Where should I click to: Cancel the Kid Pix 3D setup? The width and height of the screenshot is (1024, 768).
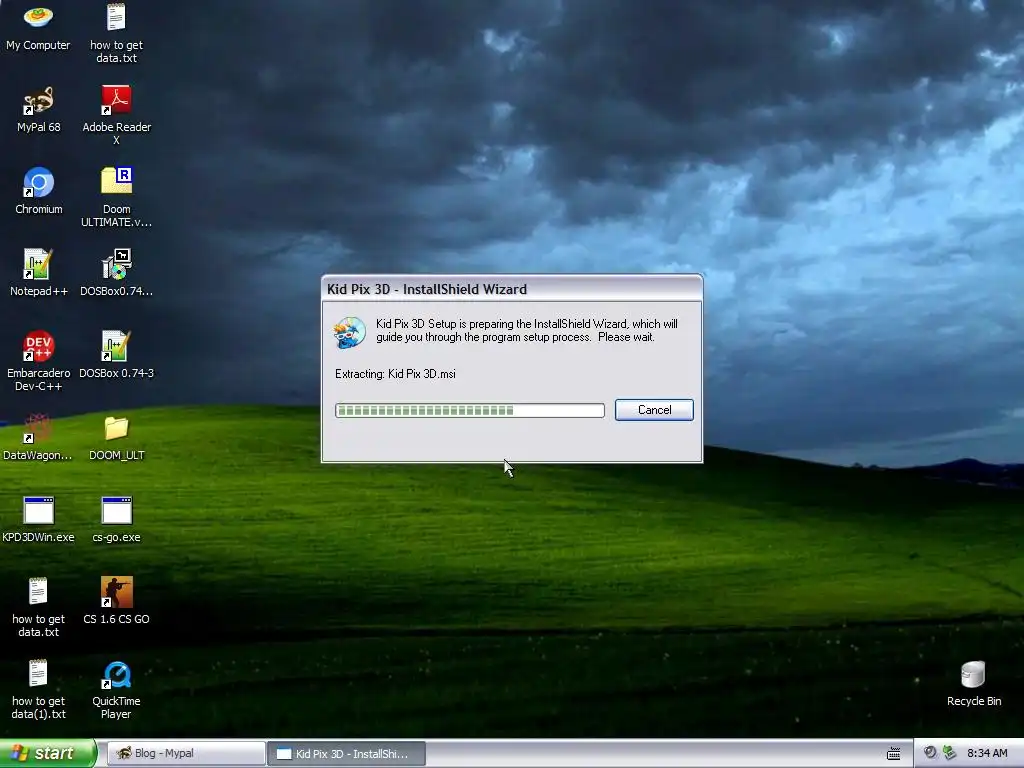pos(654,410)
